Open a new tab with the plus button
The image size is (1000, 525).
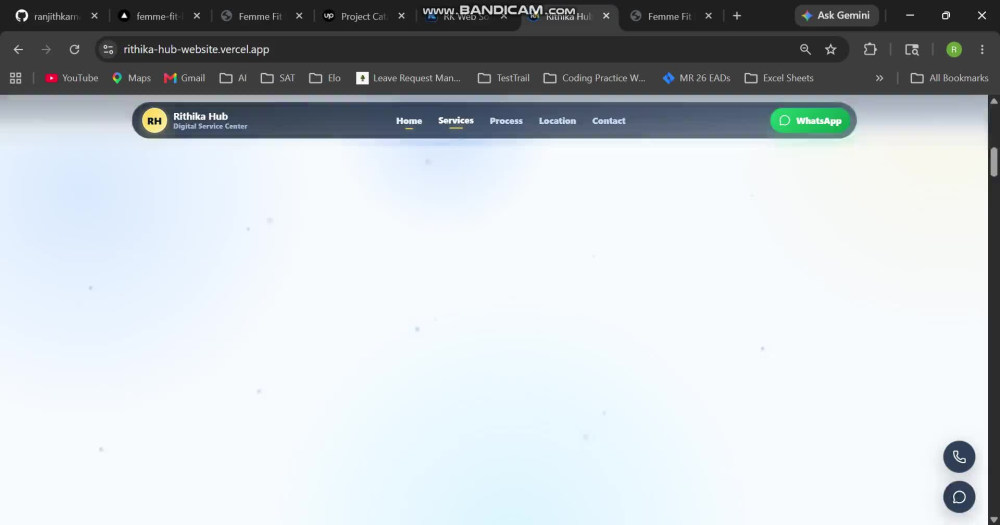click(737, 16)
